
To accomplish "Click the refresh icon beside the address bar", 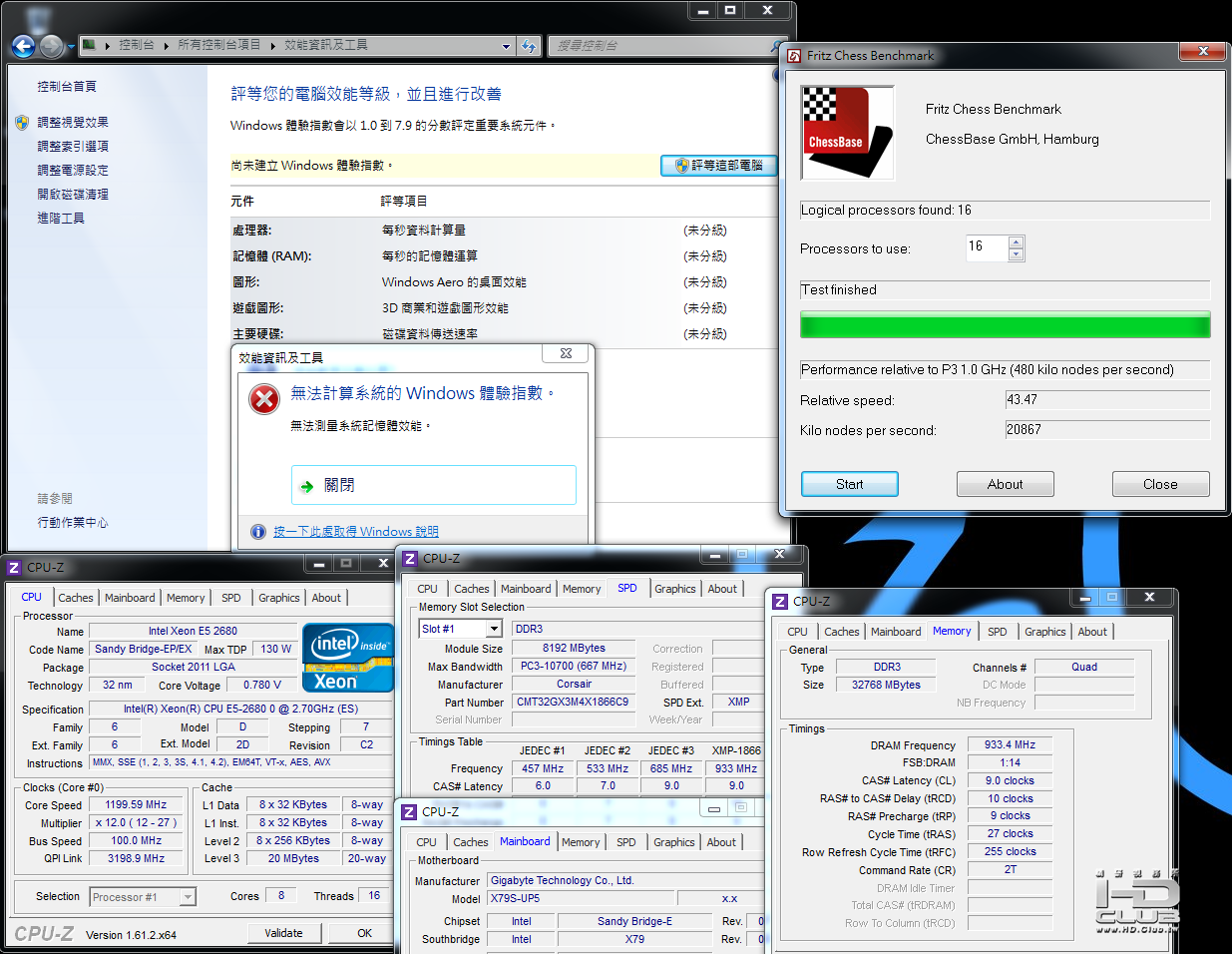I will pos(529,46).
